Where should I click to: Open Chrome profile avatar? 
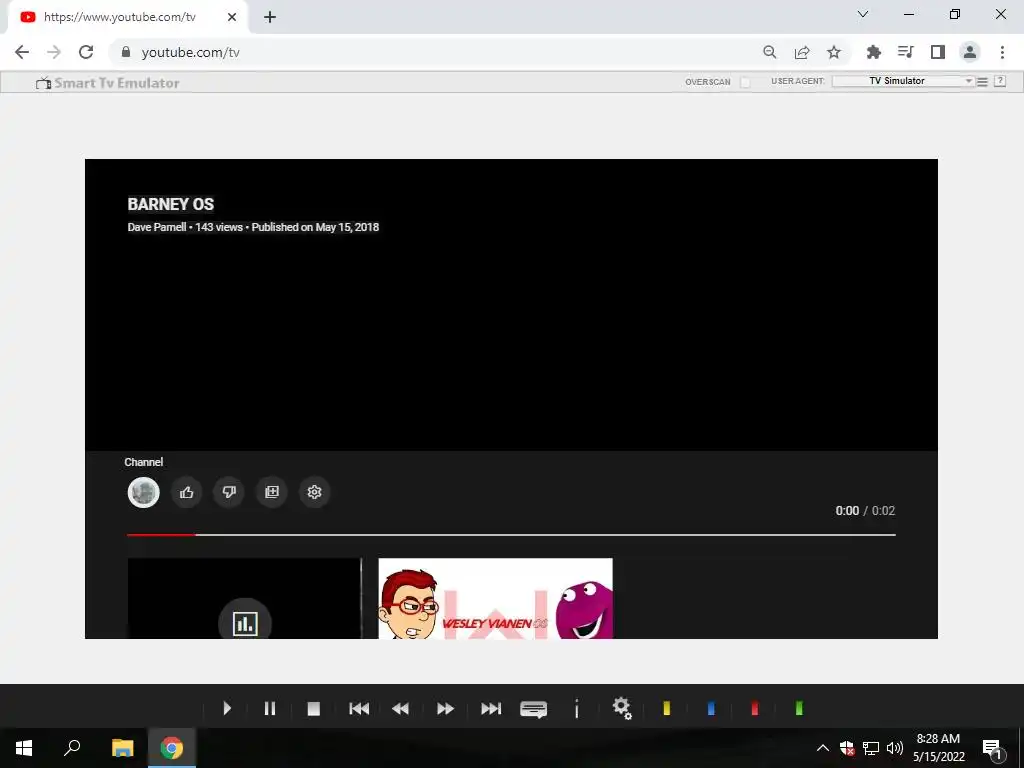point(970,52)
